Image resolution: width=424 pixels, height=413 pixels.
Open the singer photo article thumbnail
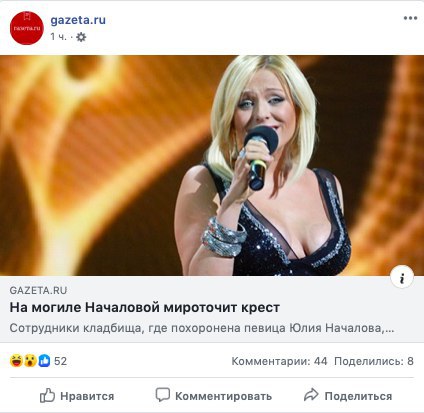click(x=212, y=165)
